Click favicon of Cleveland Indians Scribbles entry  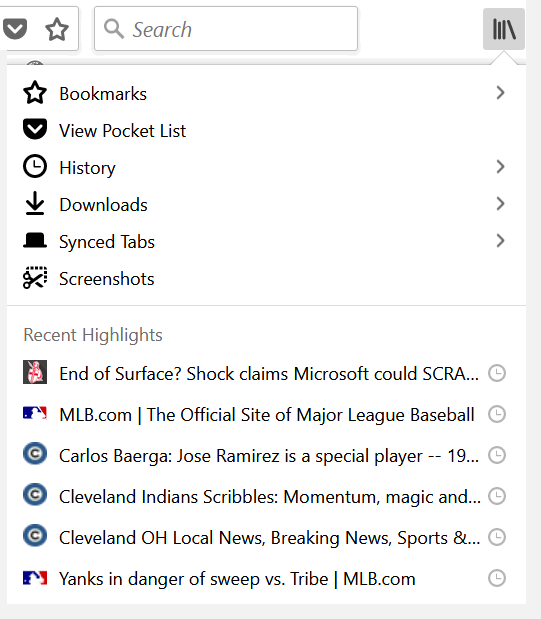click(x=35, y=495)
